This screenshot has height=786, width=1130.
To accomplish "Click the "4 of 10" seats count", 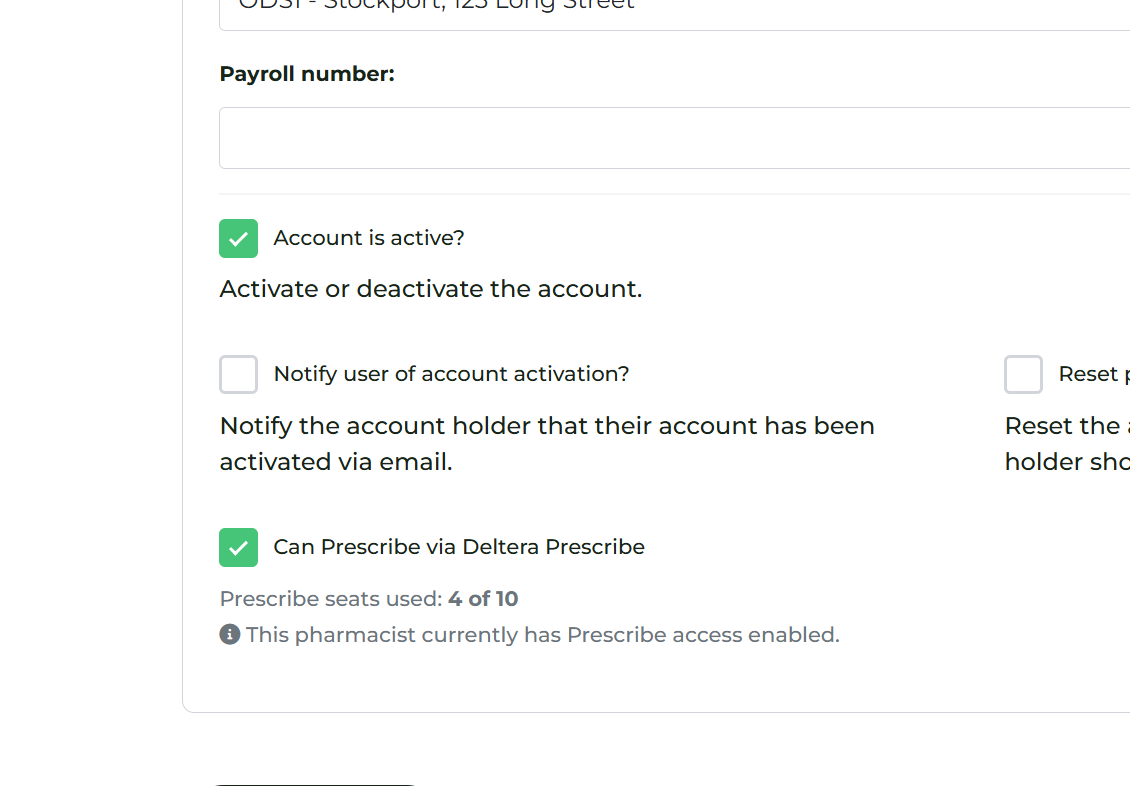I will 483,599.
